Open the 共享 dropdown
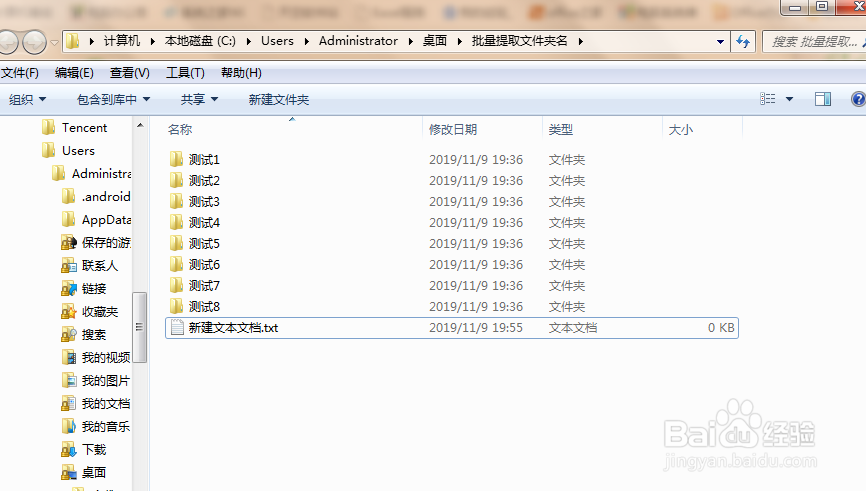Screen dimensions: 866x491 (199, 99)
